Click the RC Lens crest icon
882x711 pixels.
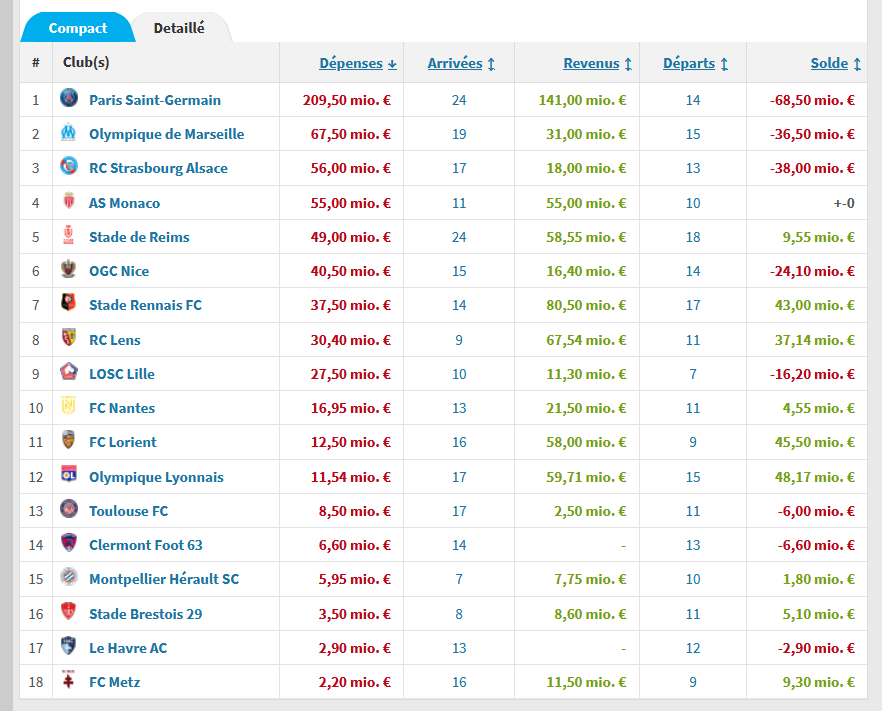[x=69, y=338]
